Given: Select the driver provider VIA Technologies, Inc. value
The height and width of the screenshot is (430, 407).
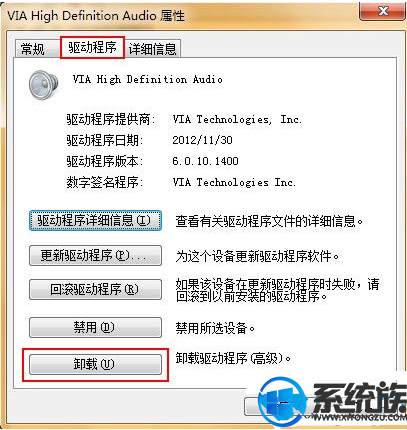Looking at the screenshot, I should click(237, 119).
